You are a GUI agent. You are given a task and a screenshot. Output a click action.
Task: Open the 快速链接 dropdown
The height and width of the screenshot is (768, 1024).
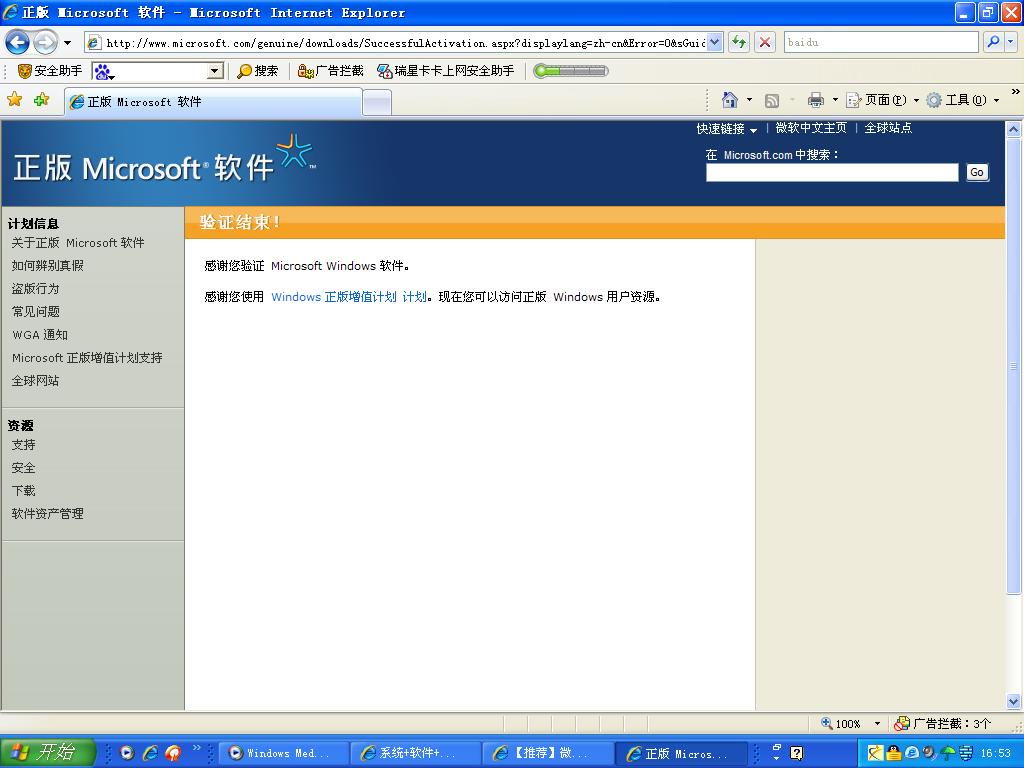click(x=726, y=129)
